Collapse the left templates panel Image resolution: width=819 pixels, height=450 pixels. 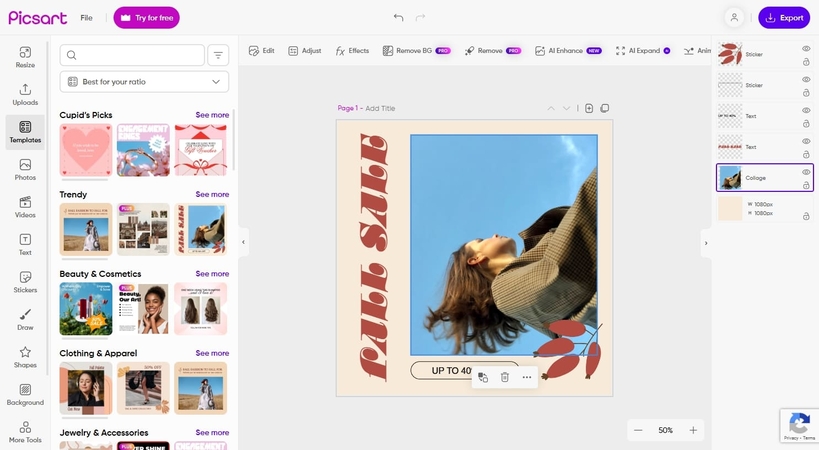click(243, 242)
